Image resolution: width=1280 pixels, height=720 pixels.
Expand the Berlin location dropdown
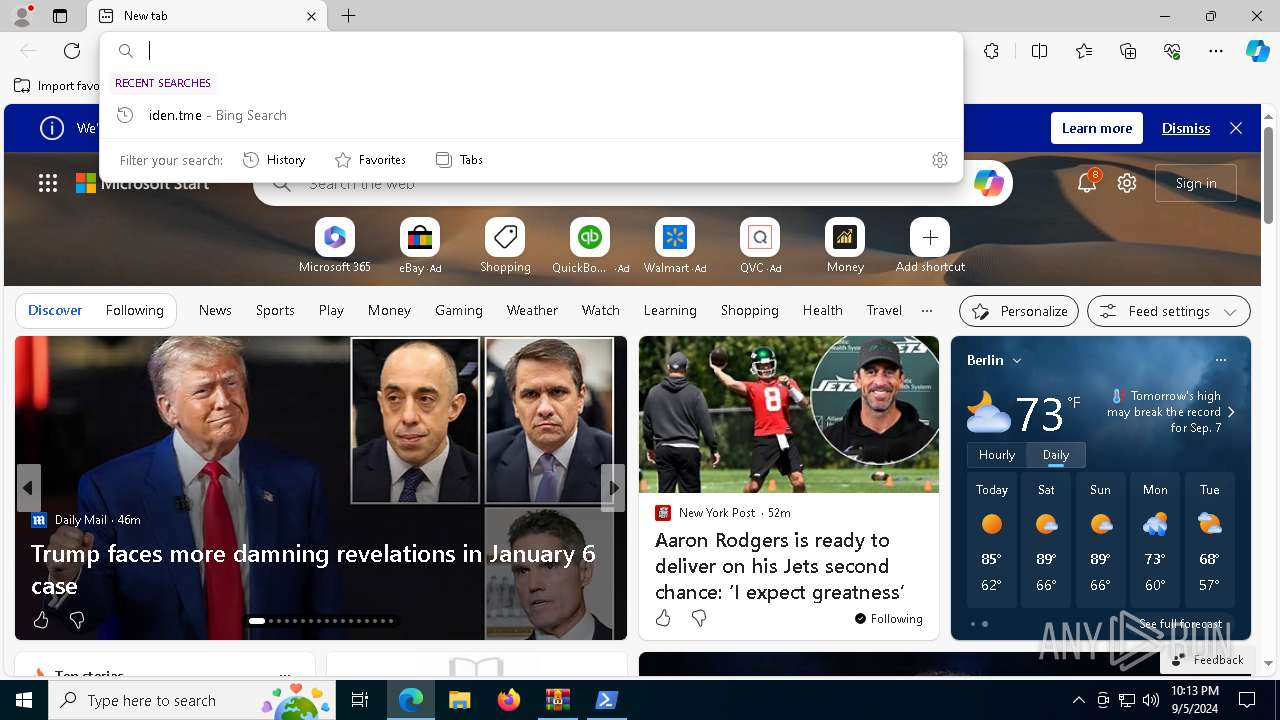1017,360
